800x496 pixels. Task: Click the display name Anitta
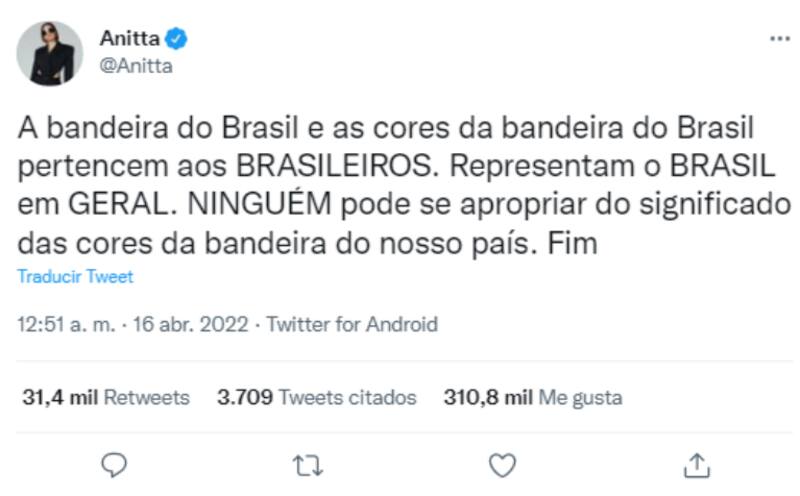pos(130,39)
